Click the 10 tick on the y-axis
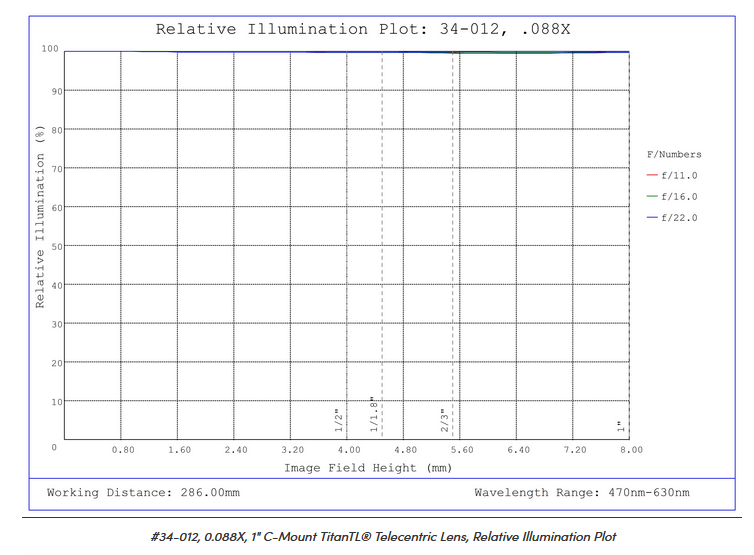The width and height of the screenshot is (754, 555). [x=57, y=401]
